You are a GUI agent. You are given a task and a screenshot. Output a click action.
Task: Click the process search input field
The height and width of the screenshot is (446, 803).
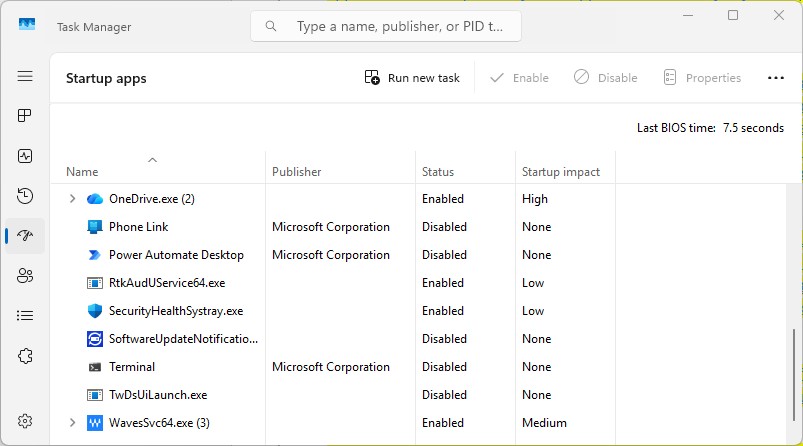(386, 26)
